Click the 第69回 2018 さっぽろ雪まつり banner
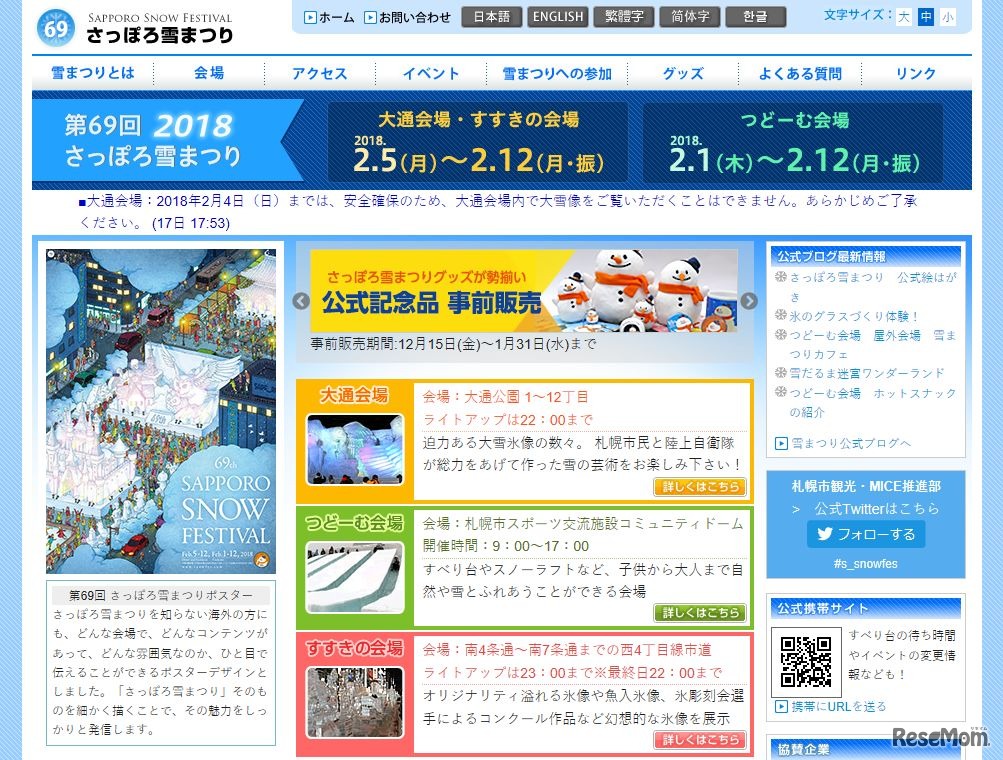Image resolution: width=1003 pixels, height=760 pixels. [166, 139]
